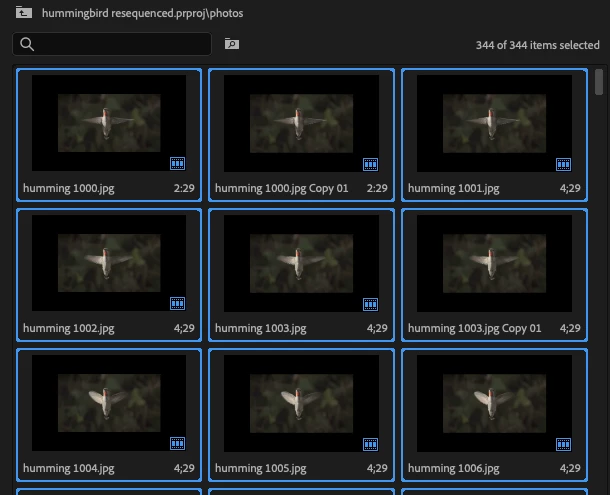Click the find-in-bin folder search icon

coord(232,44)
